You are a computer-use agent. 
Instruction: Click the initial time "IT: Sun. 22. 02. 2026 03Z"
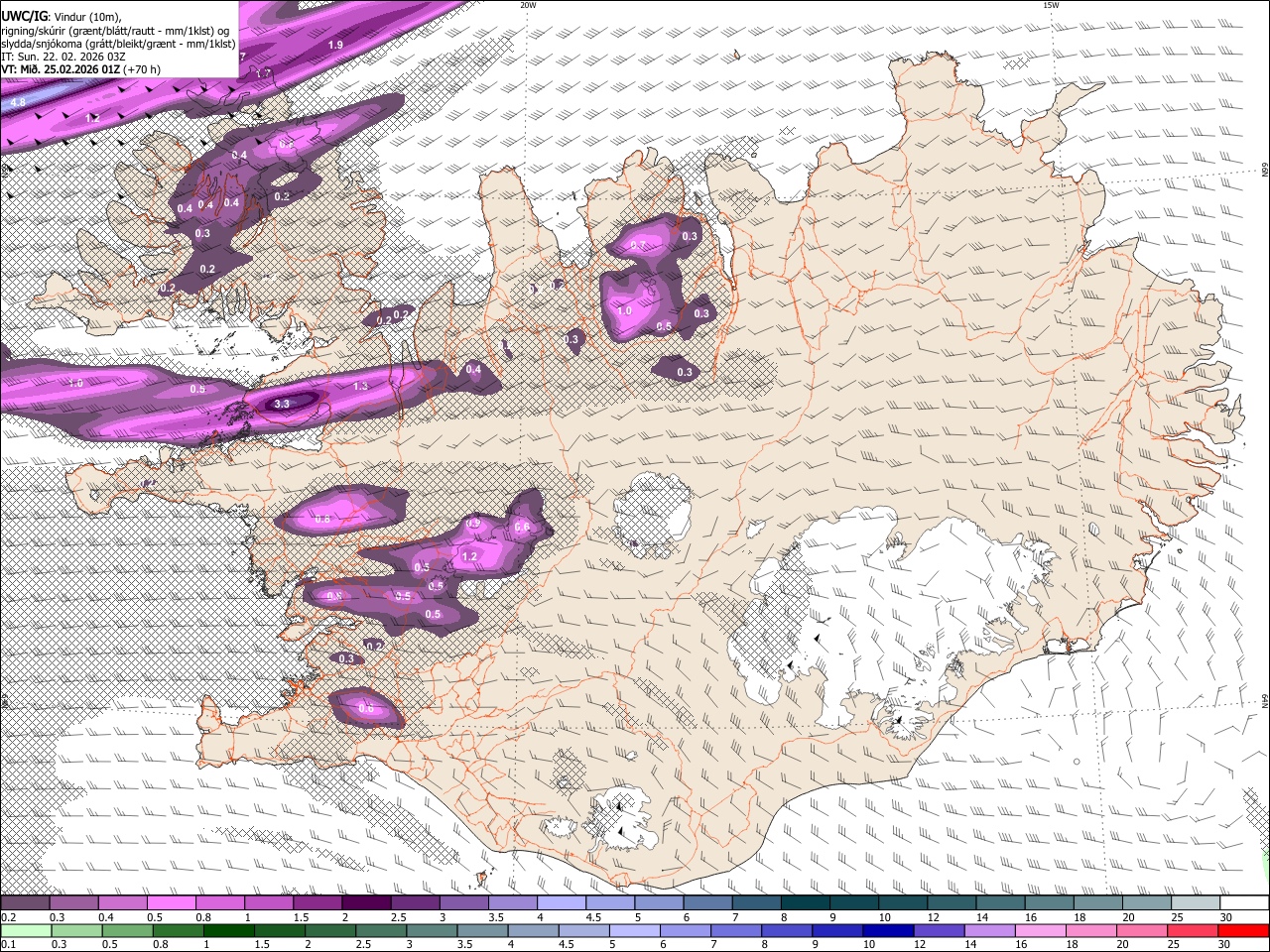(x=63, y=57)
